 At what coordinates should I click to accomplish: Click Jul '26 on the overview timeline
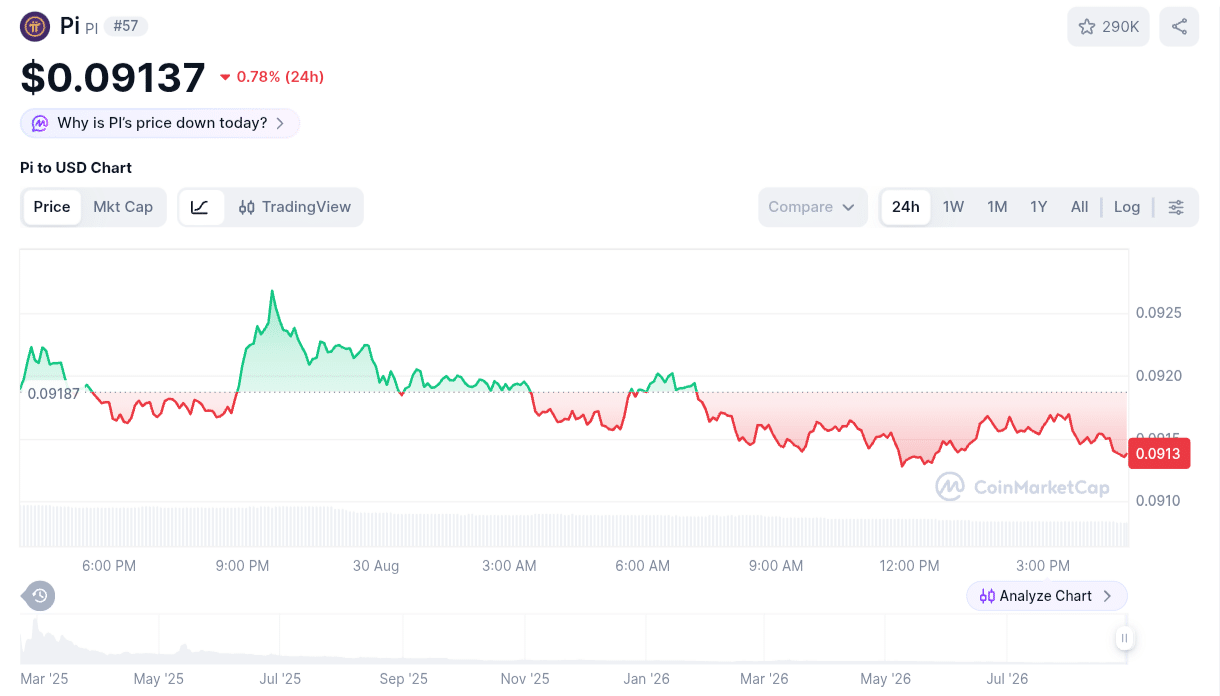(1005, 679)
